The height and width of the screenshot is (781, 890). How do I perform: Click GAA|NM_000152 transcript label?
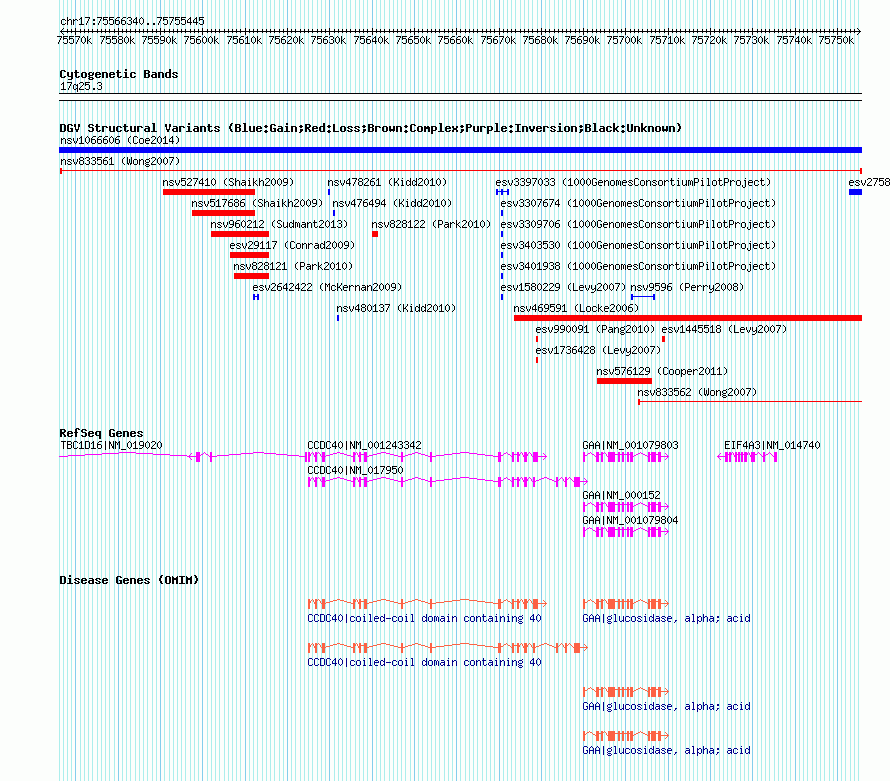click(x=622, y=496)
